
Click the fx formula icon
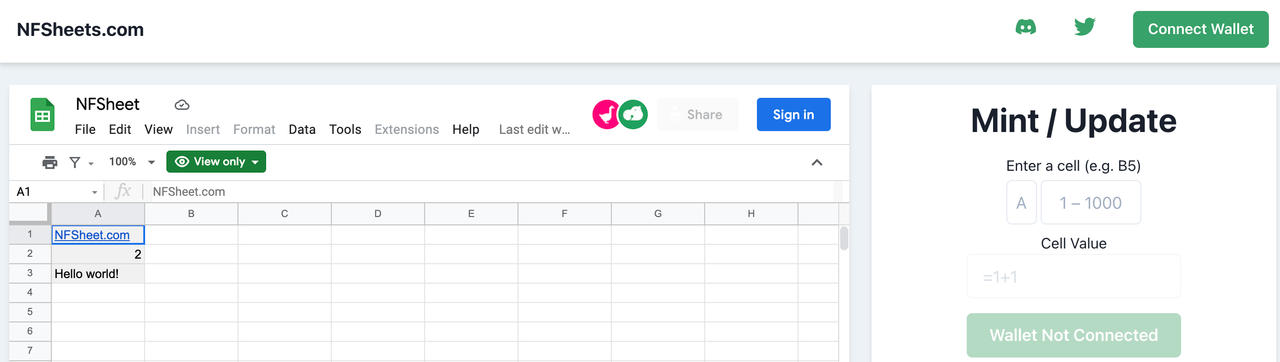tap(124, 191)
